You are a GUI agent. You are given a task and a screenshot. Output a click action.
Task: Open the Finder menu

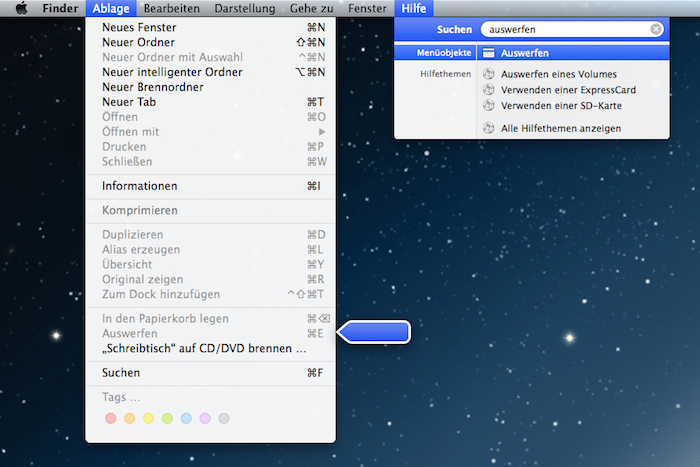(x=60, y=8)
